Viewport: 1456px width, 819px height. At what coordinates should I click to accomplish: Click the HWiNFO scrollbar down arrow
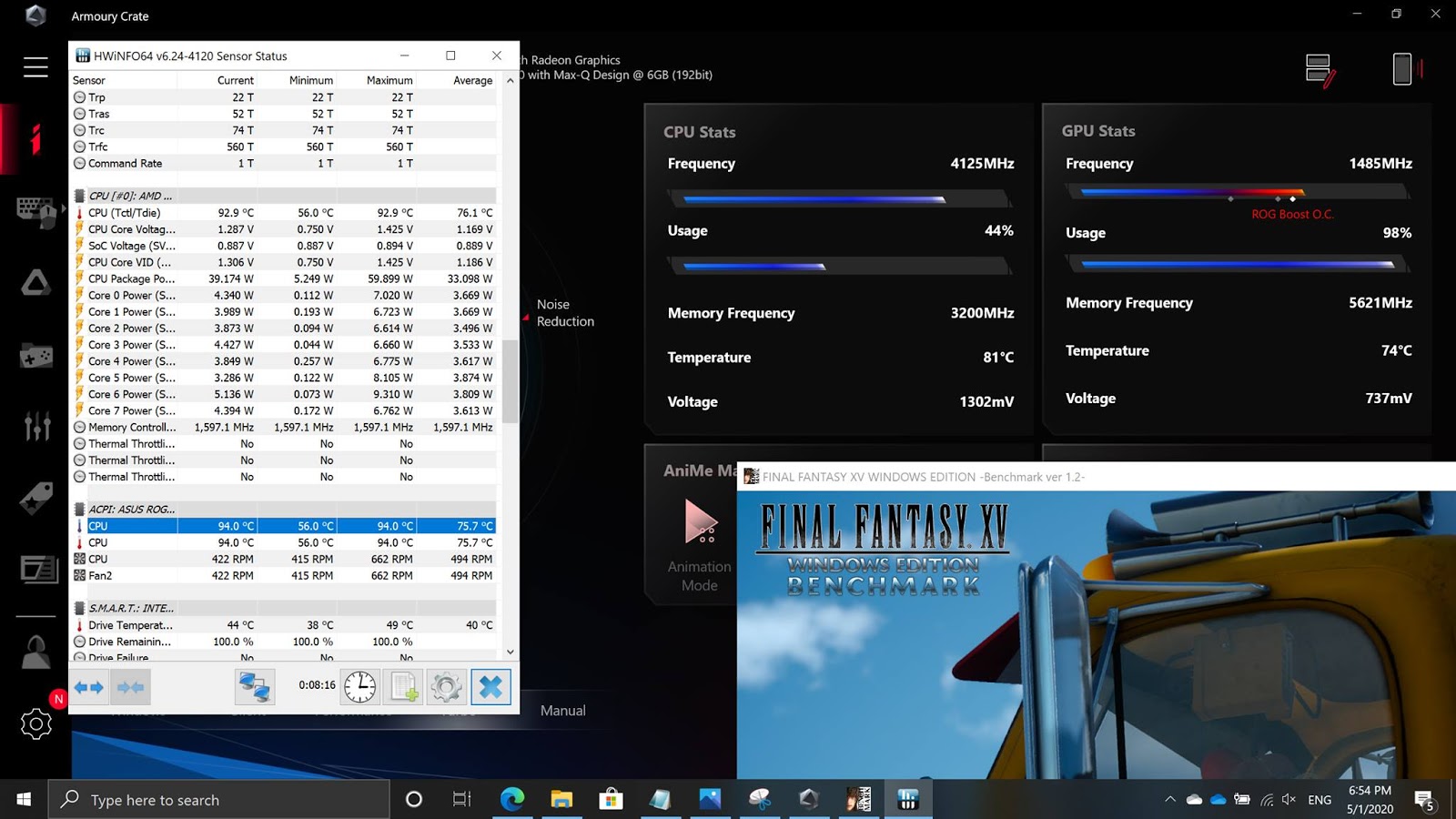(x=510, y=652)
